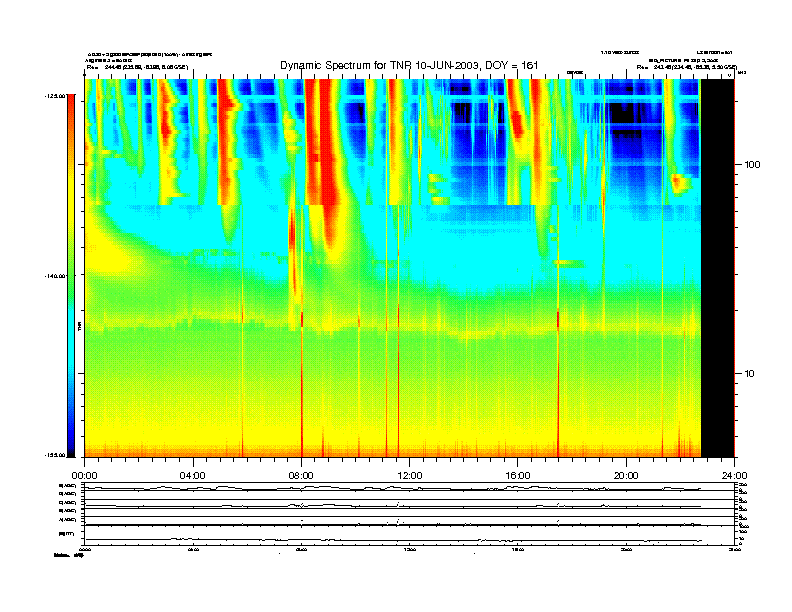The image size is (792, 612).
Task: Click the 'Re=' position text on the upper left
Action: [x=137, y=67]
